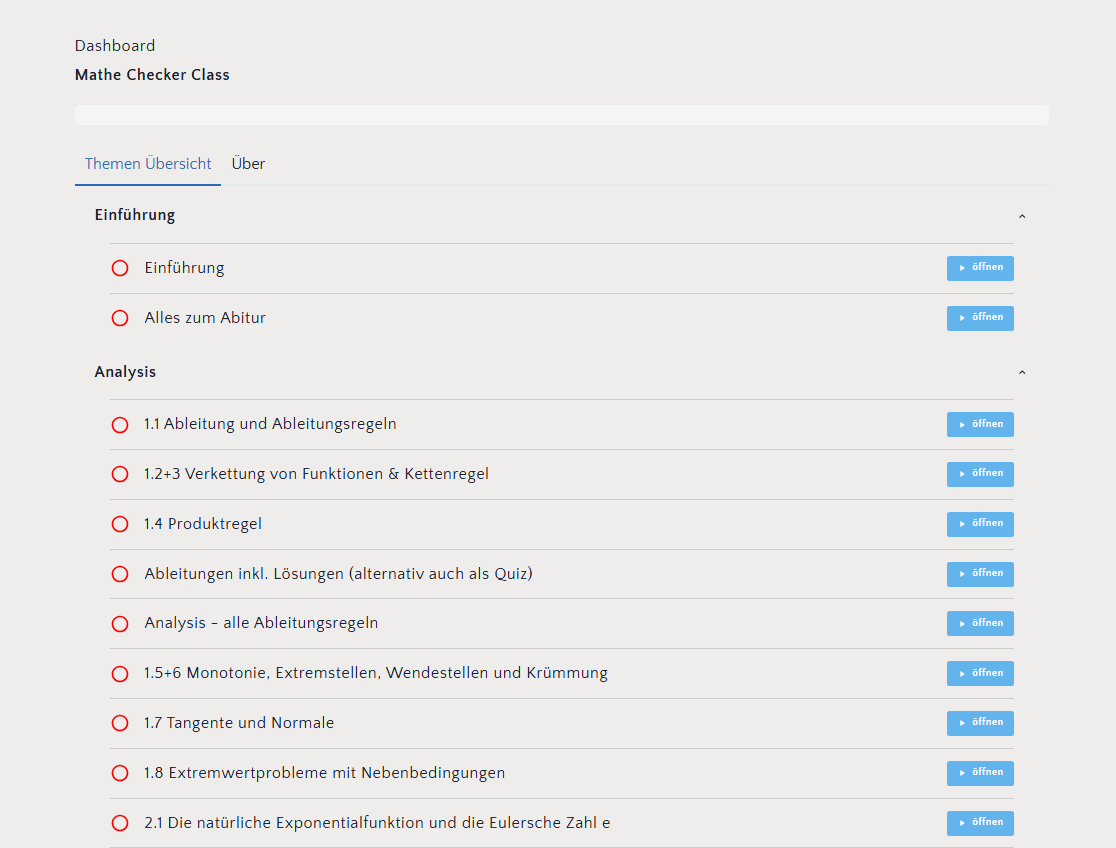Open lesson title 1.4 Produktregel

(x=203, y=524)
